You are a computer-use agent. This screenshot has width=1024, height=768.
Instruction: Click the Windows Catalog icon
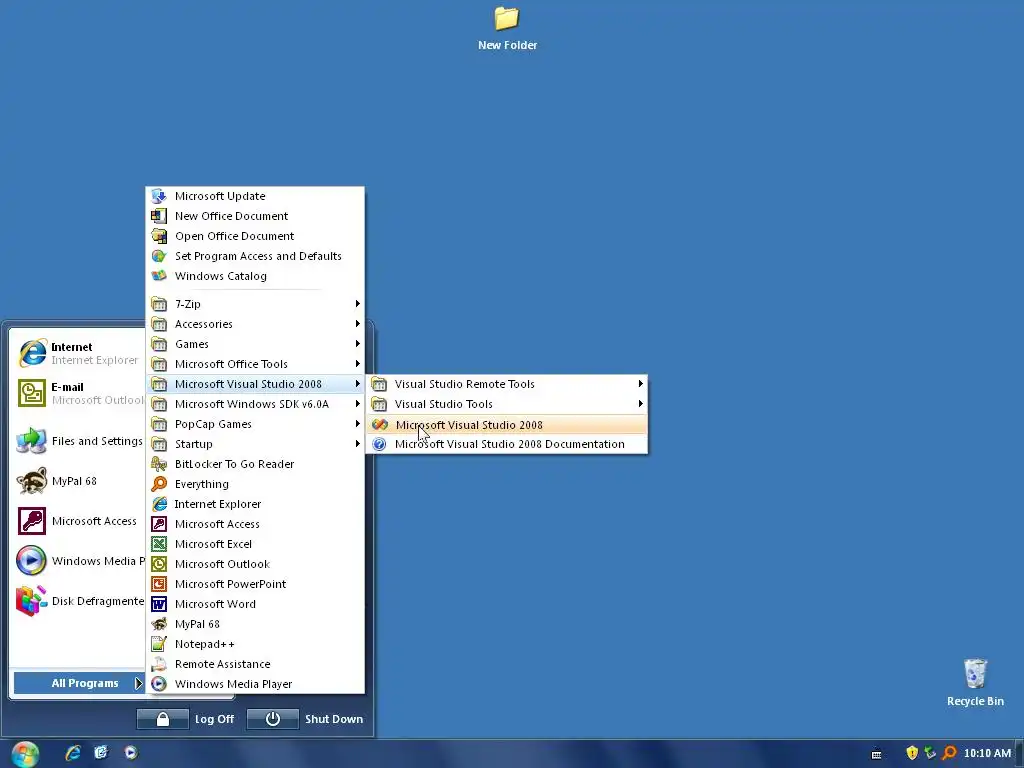coord(159,276)
